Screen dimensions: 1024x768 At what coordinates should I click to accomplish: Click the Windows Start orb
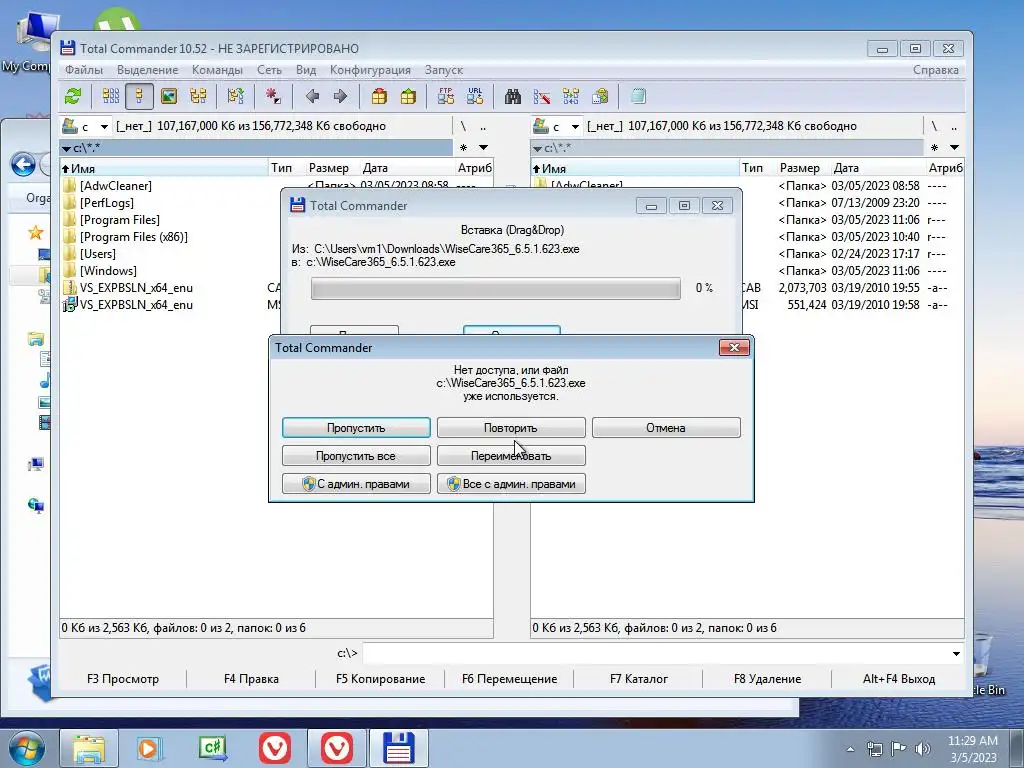(x=26, y=748)
